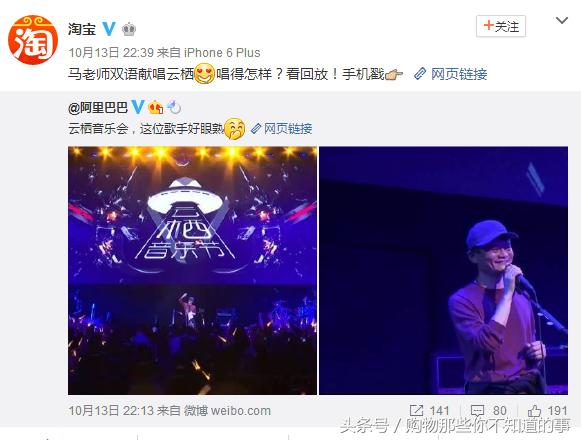Open the @阿里巴巴 account mention
The width and height of the screenshot is (581, 440).
tap(98, 107)
